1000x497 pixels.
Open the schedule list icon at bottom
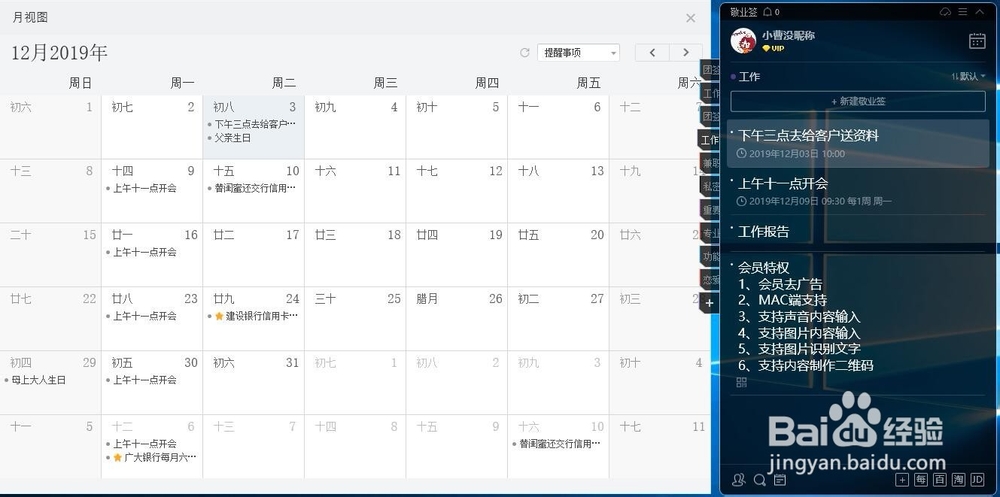point(779,480)
